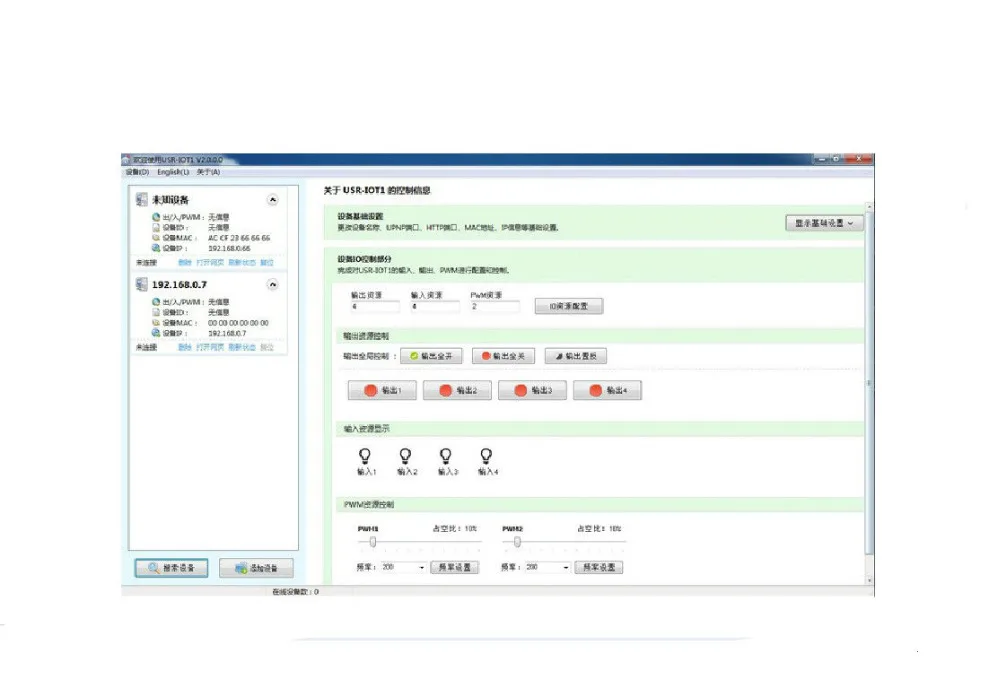Click 刷新状态 link in 192.168.0.7 card

242,348
